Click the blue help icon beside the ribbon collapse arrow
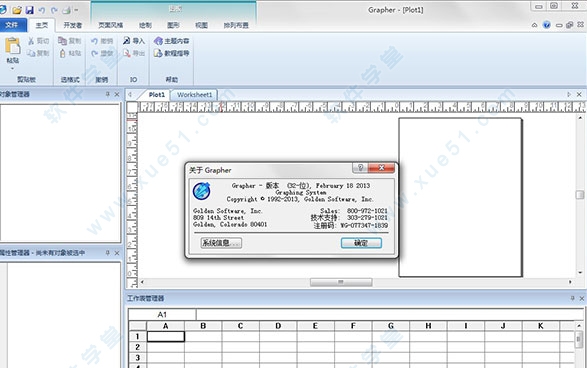The width and height of the screenshot is (587, 368). pos(547,25)
